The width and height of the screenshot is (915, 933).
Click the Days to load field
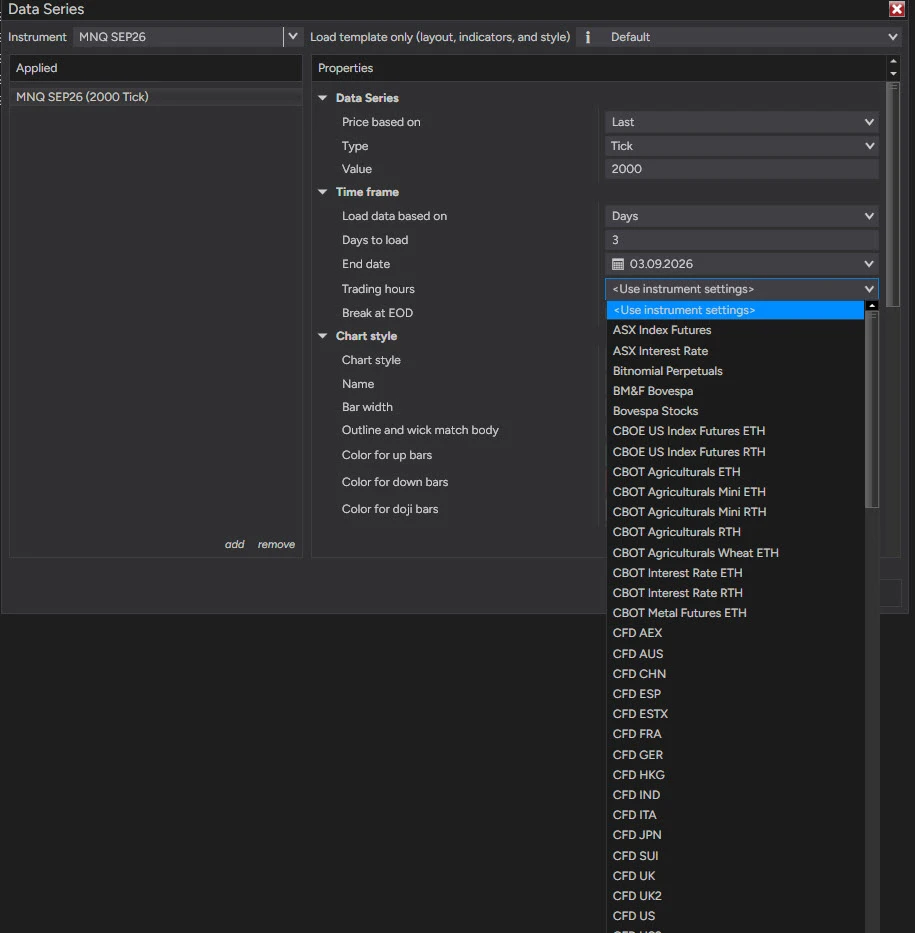pyautogui.click(x=741, y=240)
